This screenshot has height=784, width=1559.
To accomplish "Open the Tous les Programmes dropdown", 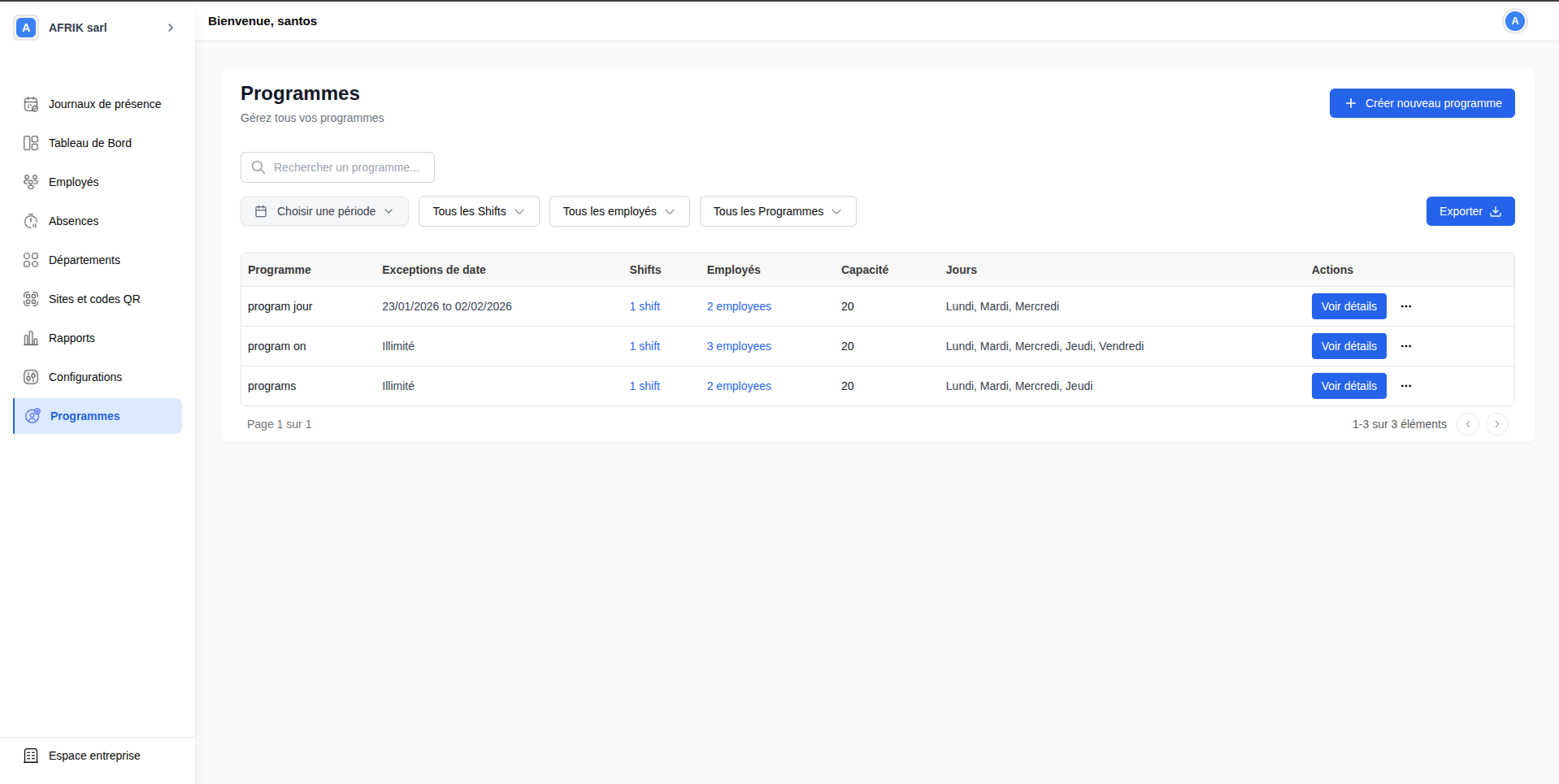I will [x=777, y=211].
